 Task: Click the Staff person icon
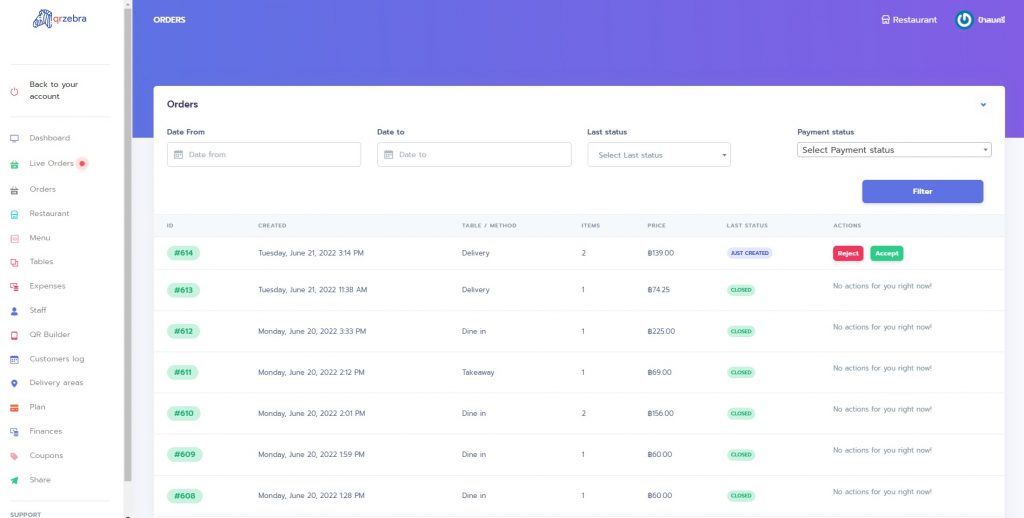point(14,311)
